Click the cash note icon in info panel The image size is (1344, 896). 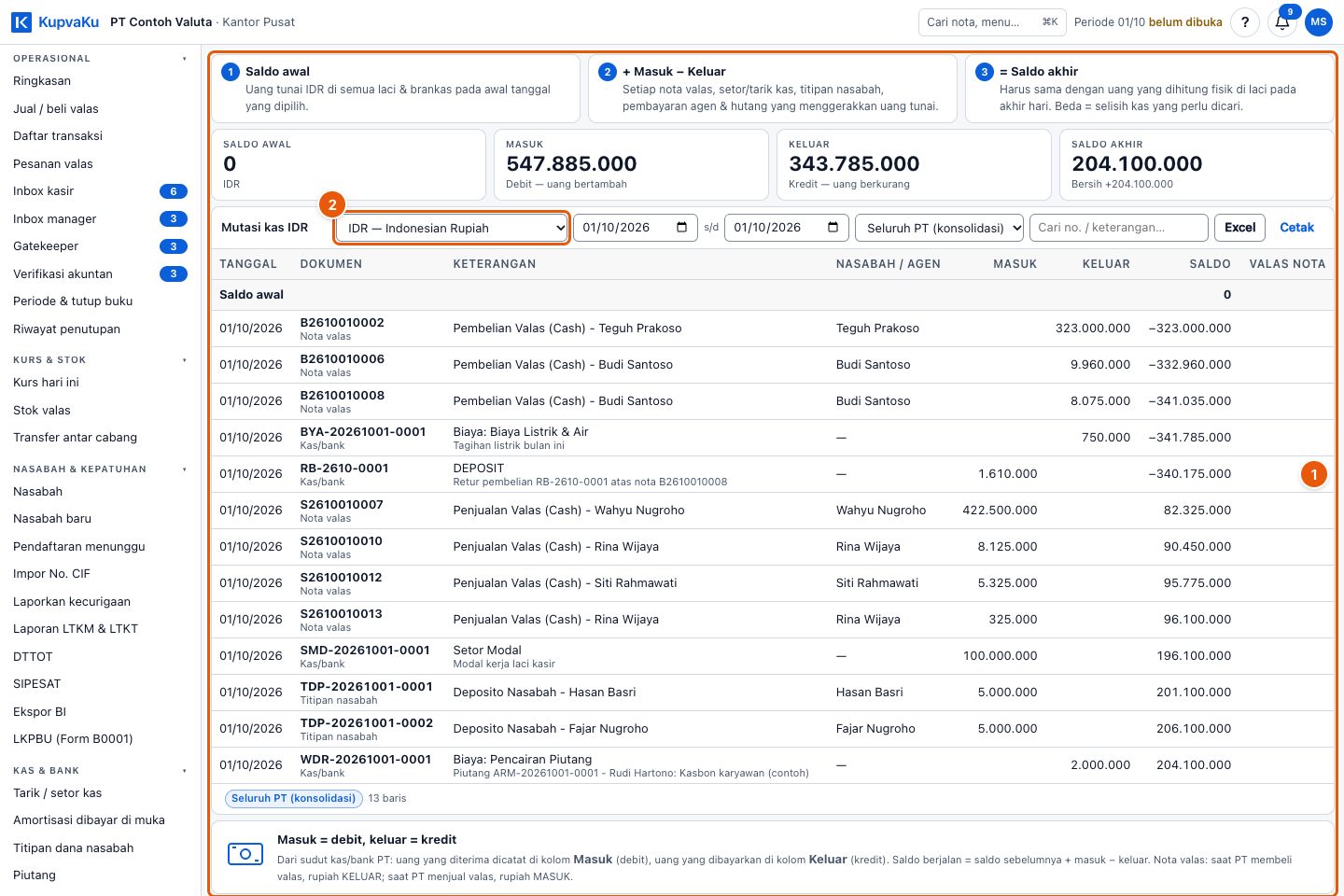[245, 854]
